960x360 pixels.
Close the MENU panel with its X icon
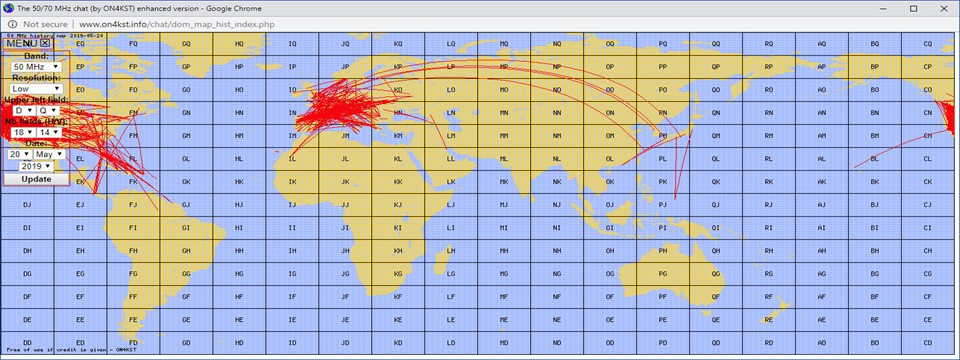click(x=46, y=43)
